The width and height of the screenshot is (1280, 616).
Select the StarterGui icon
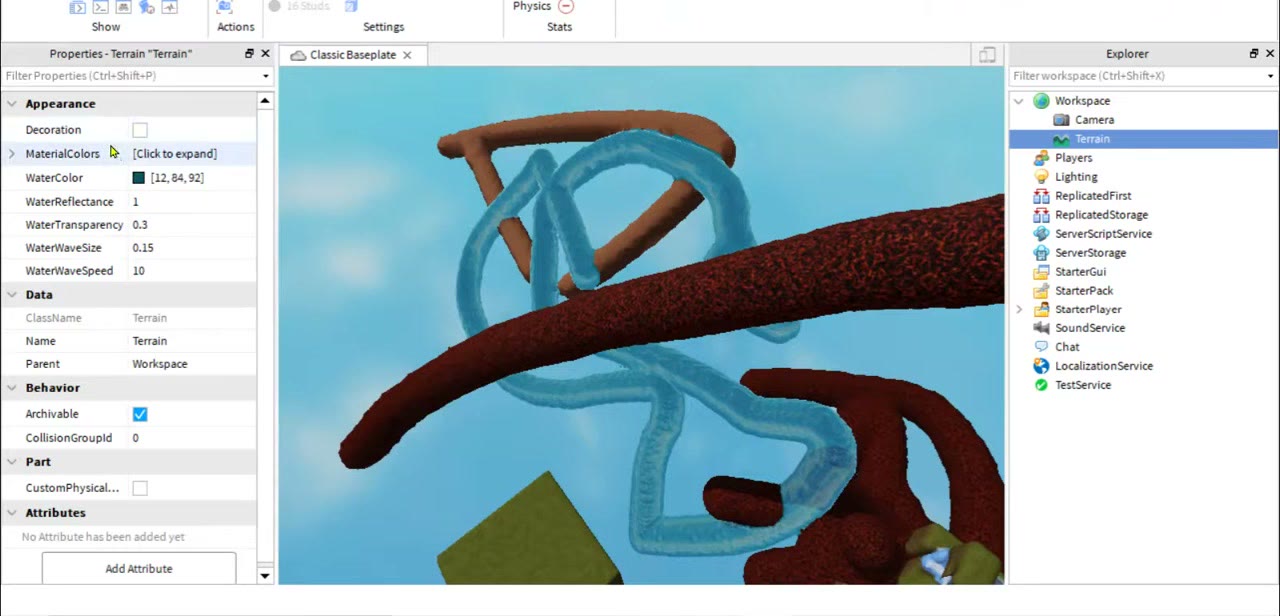click(1041, 272)
